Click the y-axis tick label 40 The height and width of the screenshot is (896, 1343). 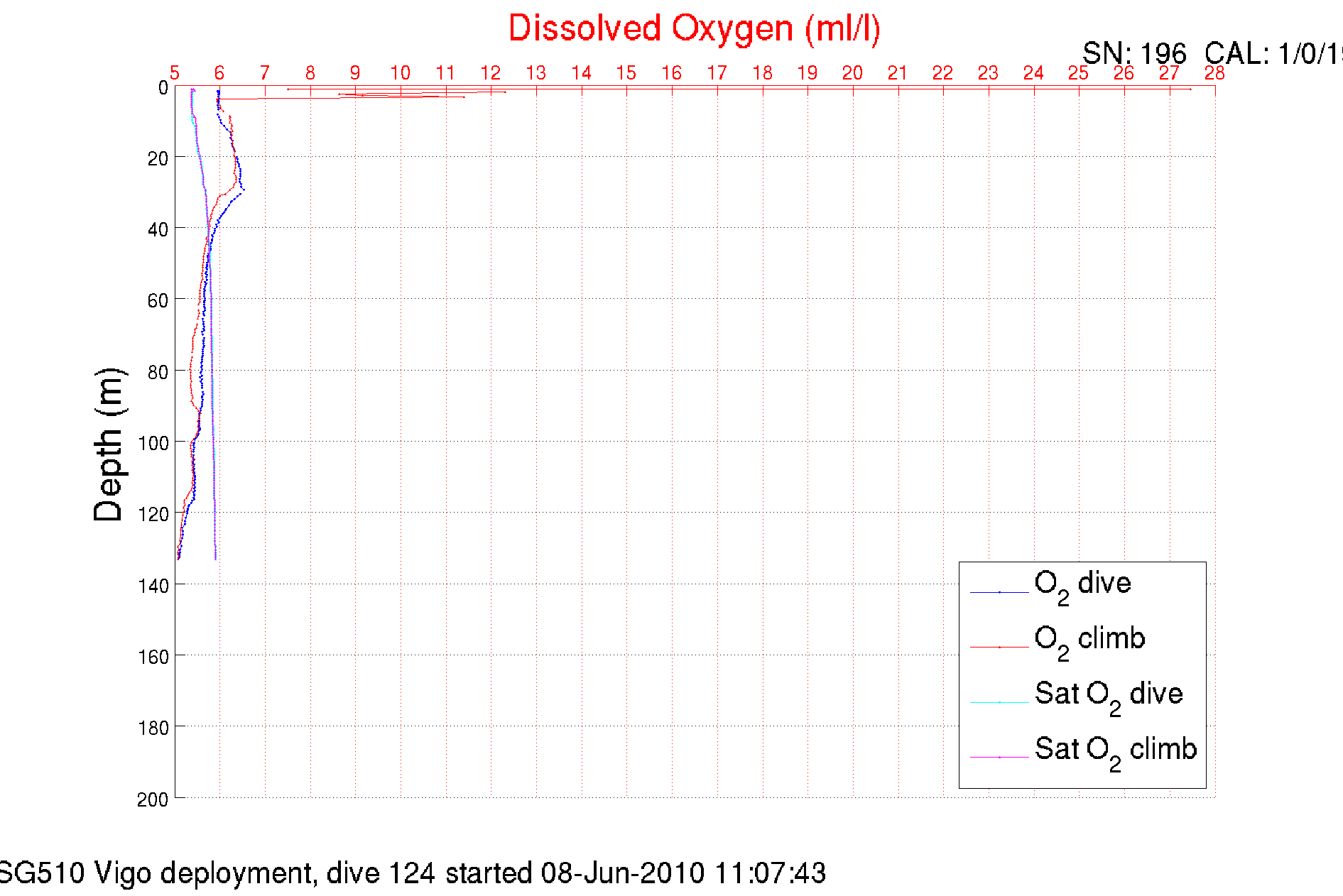coord(158,229)
